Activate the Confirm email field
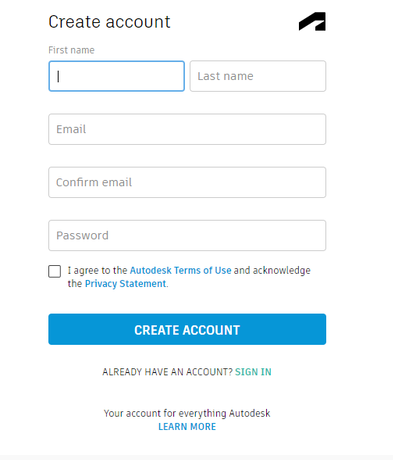Image resolution: width=393 pixels, height=460 pixels. (187, 182)
